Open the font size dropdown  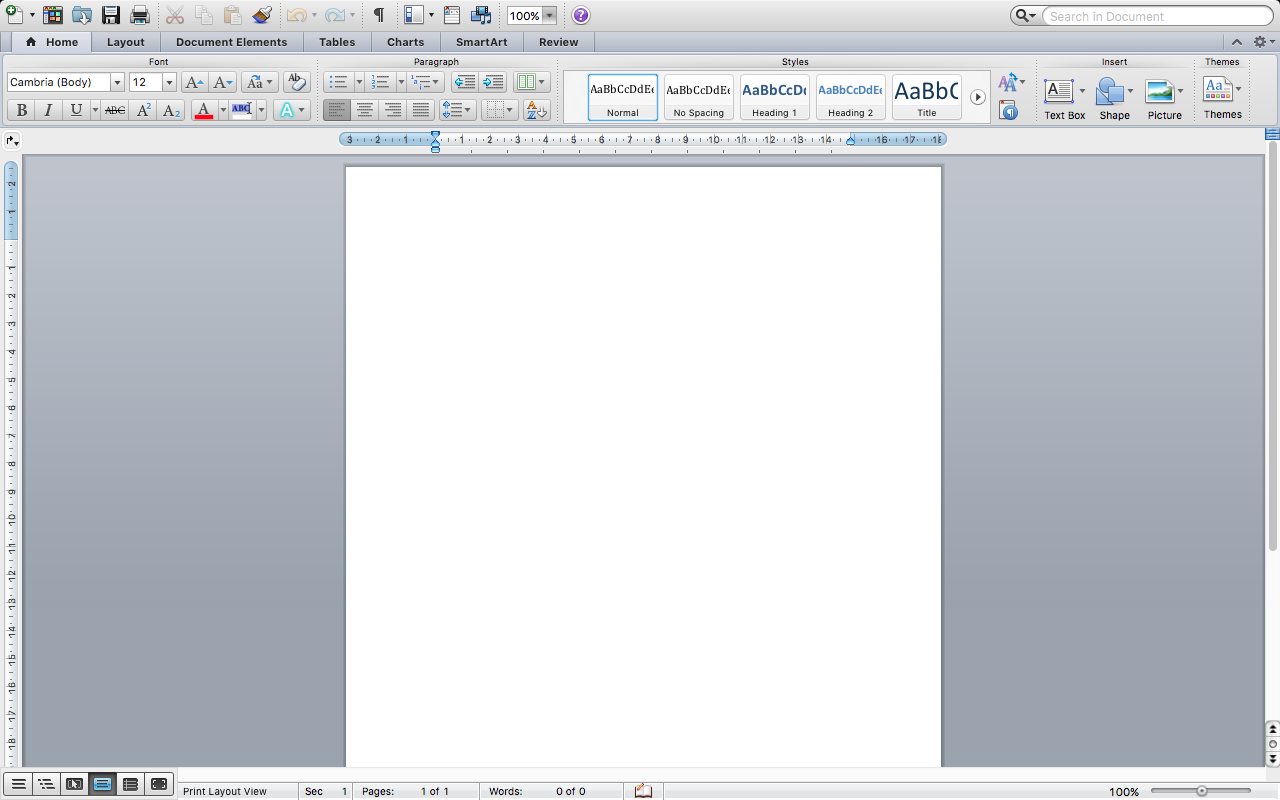coord(169,83)
